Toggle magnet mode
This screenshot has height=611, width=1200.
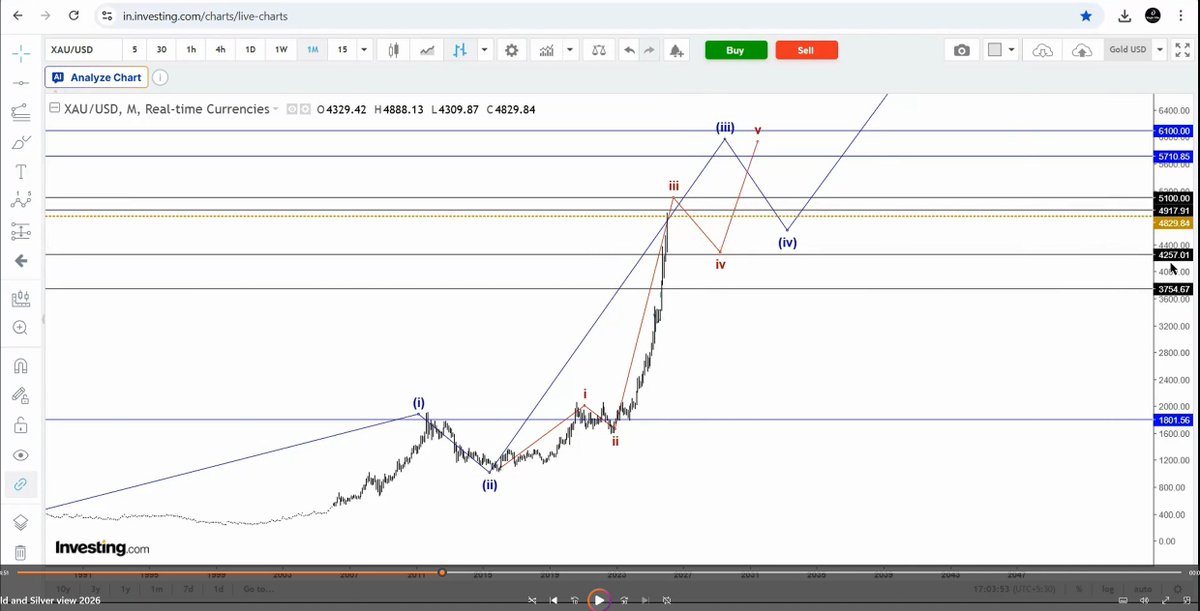tap(20, 365)
